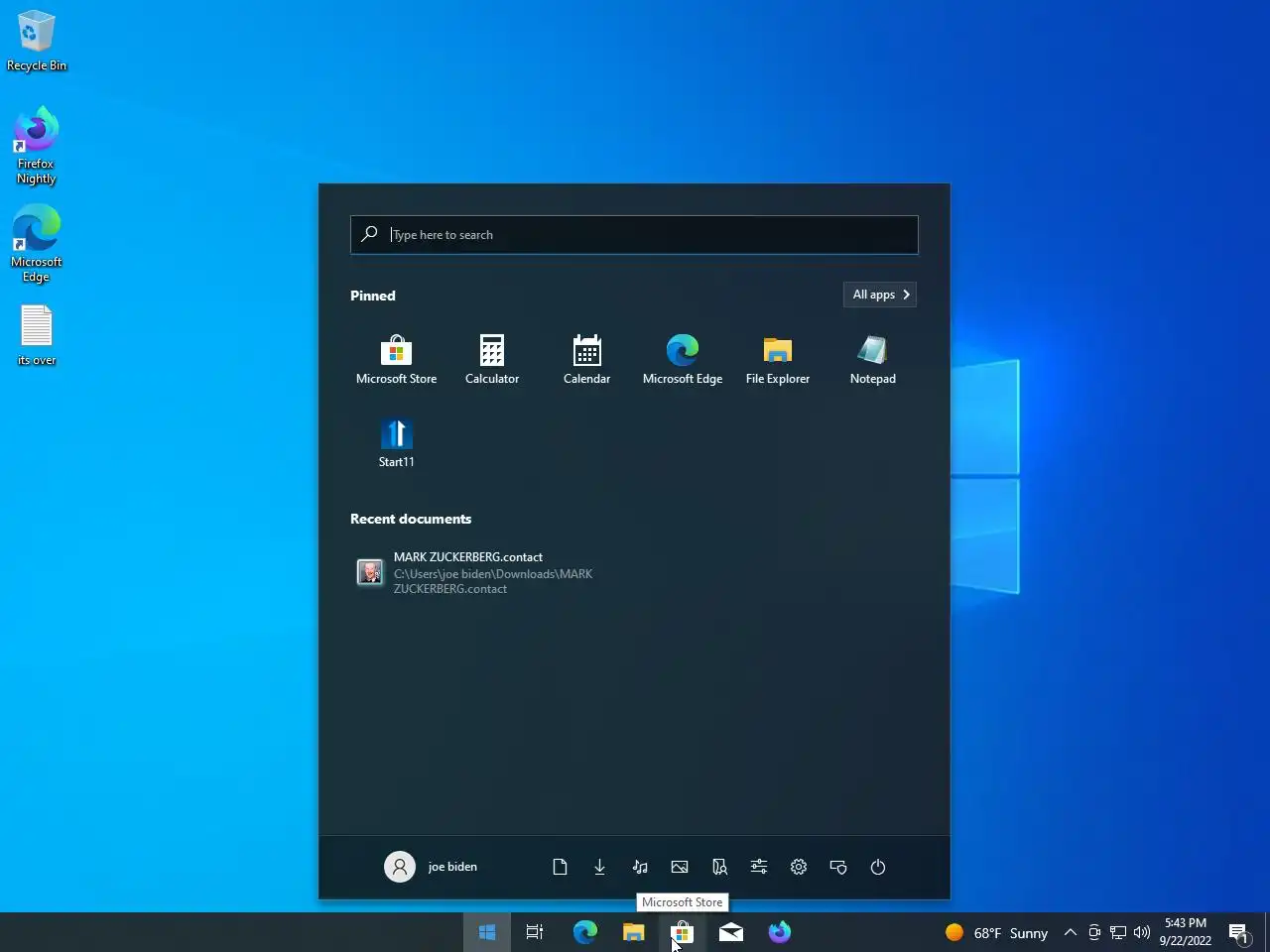This screenshot has height=952, width=1270.
Task: Open the volume speaker tray icon
Action: [x=1142, y=932]
